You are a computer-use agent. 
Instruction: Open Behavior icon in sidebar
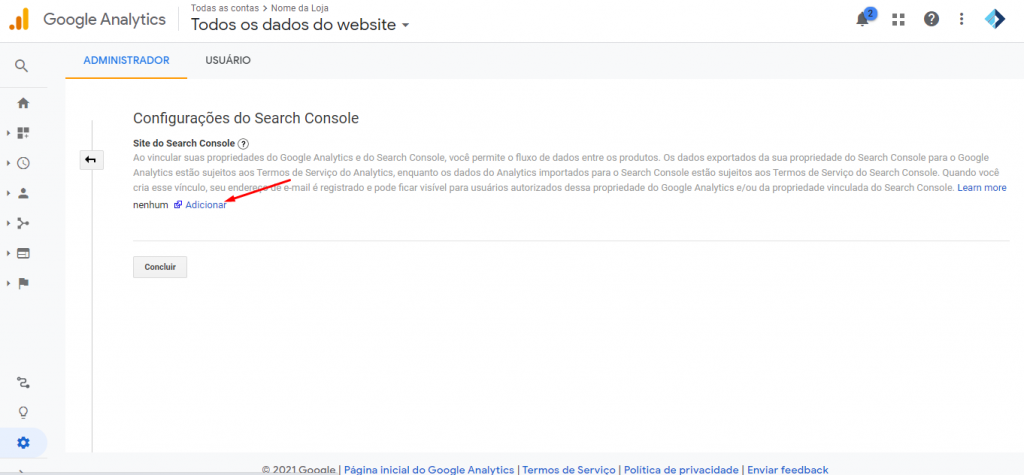click(23, 254)
